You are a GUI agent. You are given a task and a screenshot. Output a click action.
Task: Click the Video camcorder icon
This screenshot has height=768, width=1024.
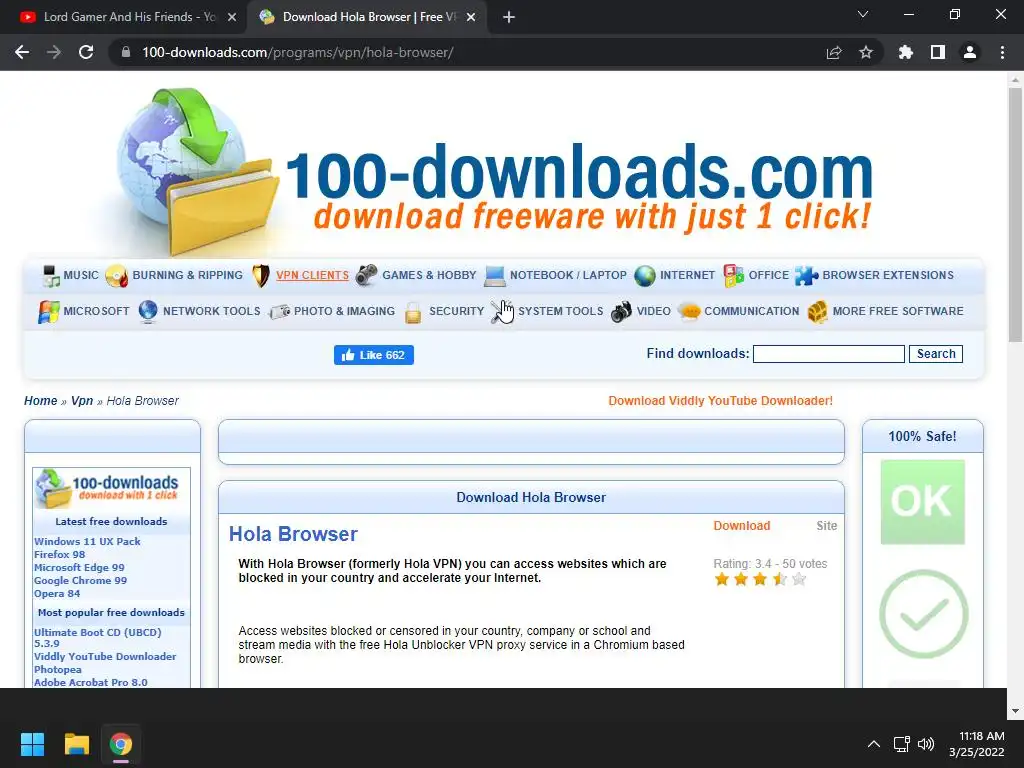pyautogui.click(x=621, y=312)
